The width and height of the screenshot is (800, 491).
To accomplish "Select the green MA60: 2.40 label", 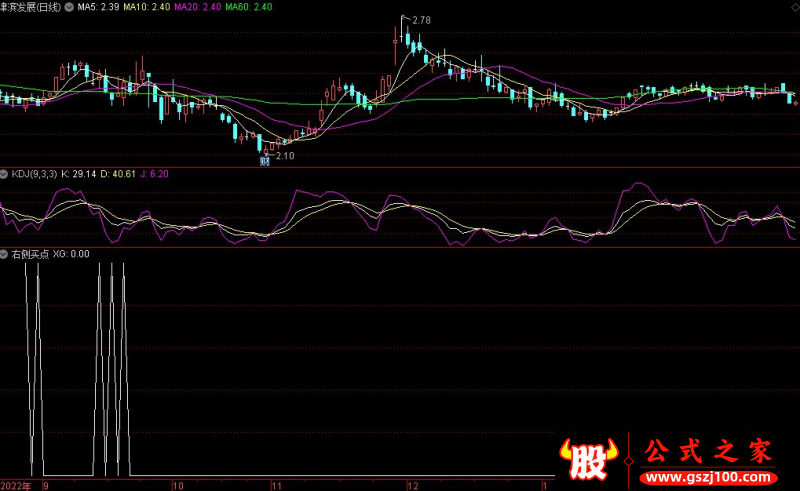I will [x=249, y=6].
